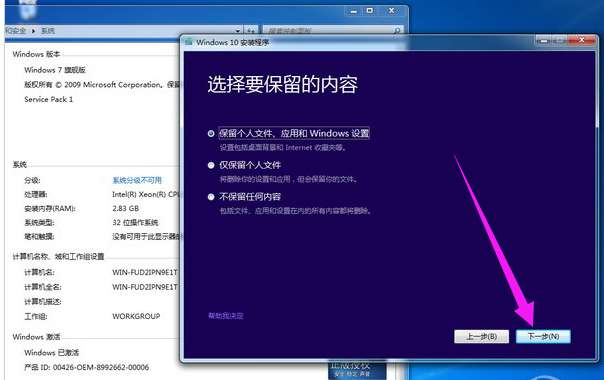Click the address bar refresh button

tap(251, 31)
